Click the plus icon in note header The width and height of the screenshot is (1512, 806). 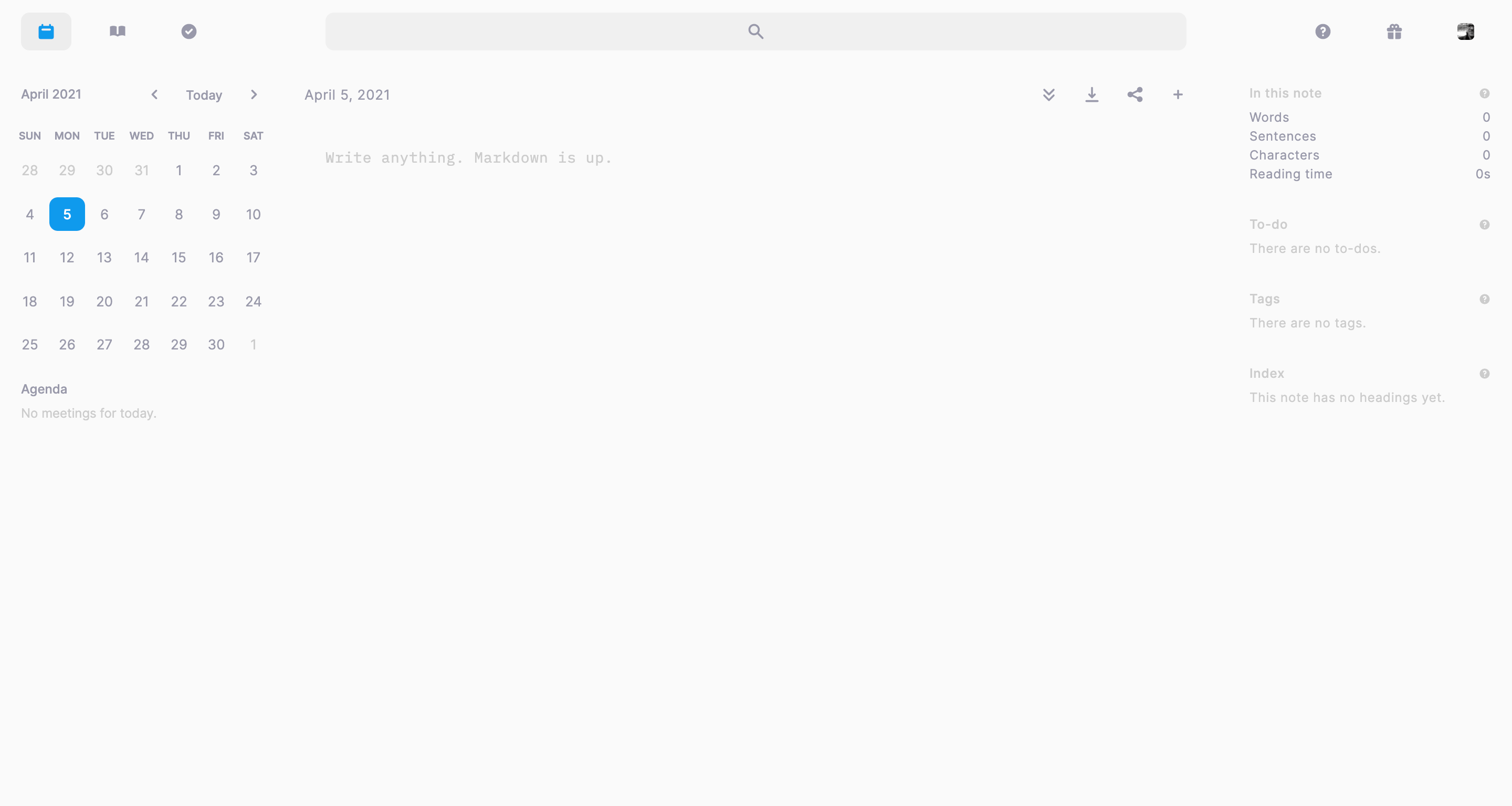pos(1178,94)
